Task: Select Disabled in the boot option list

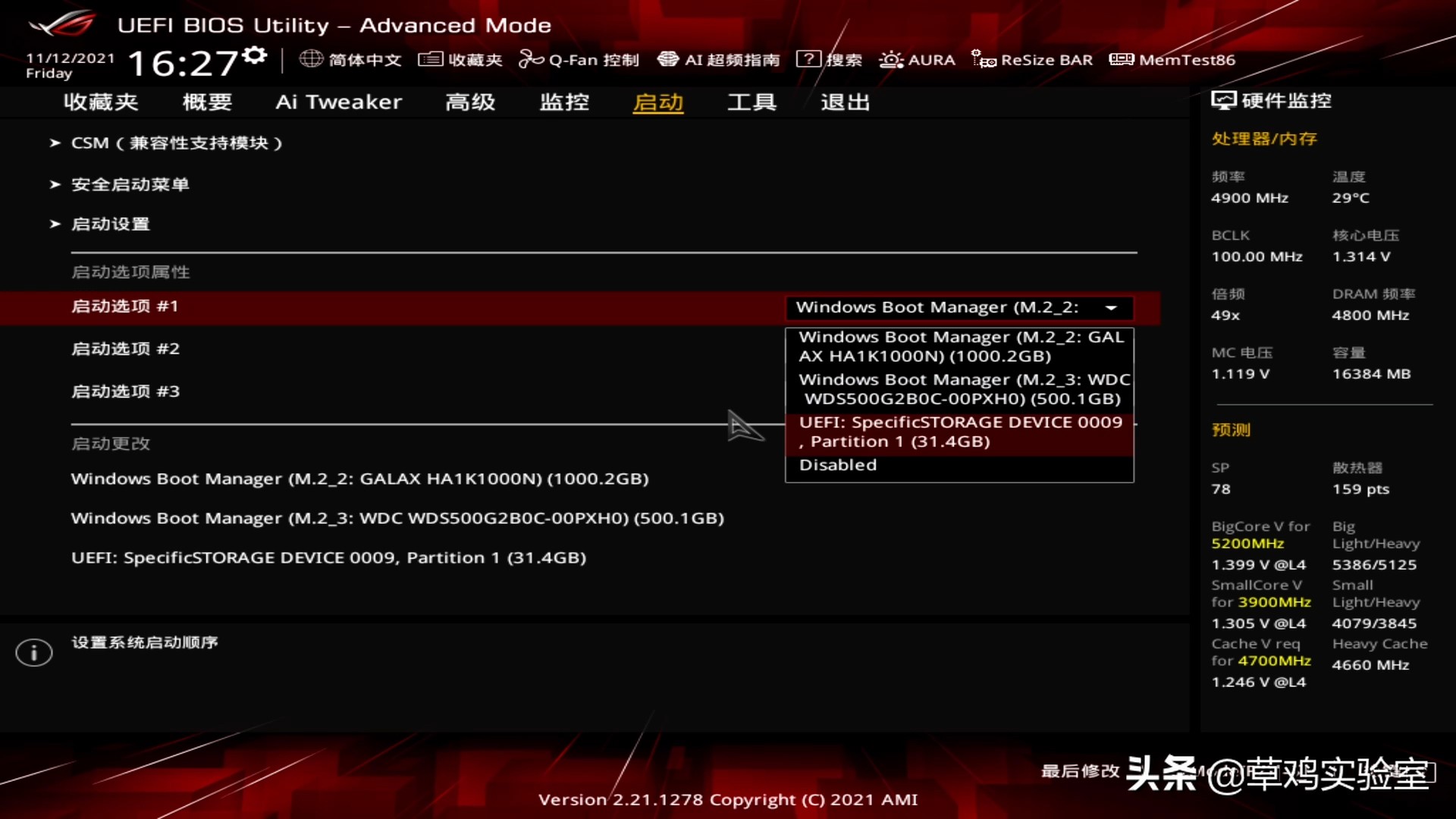Action: (837, 465)
